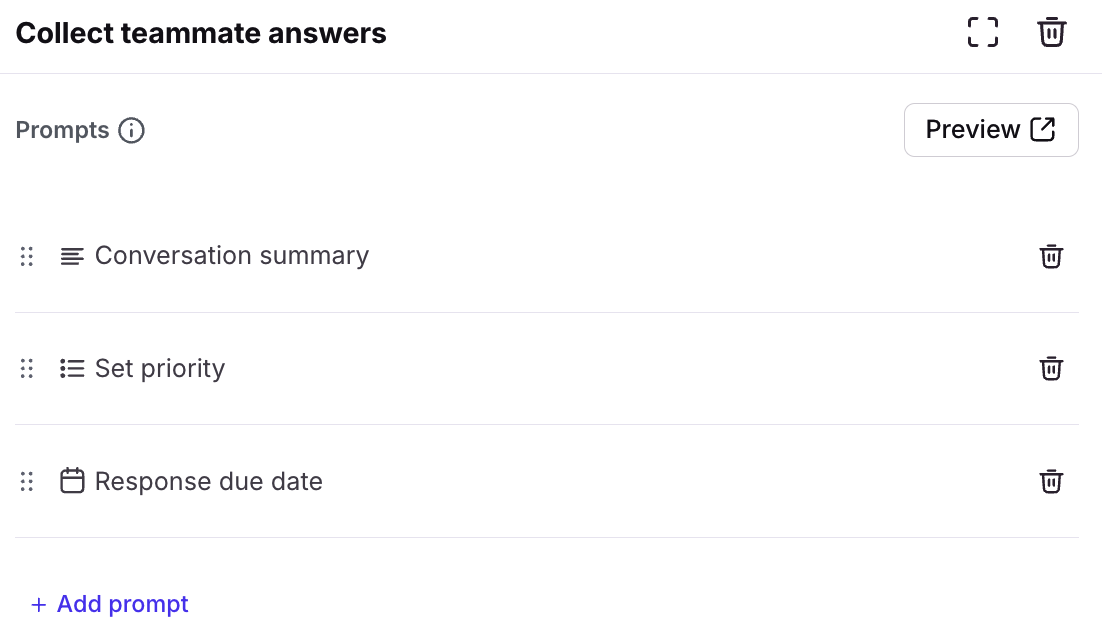Delete the Collect teammate answers block
This screenshot has width=1102, height=642.
[1051, 32]
